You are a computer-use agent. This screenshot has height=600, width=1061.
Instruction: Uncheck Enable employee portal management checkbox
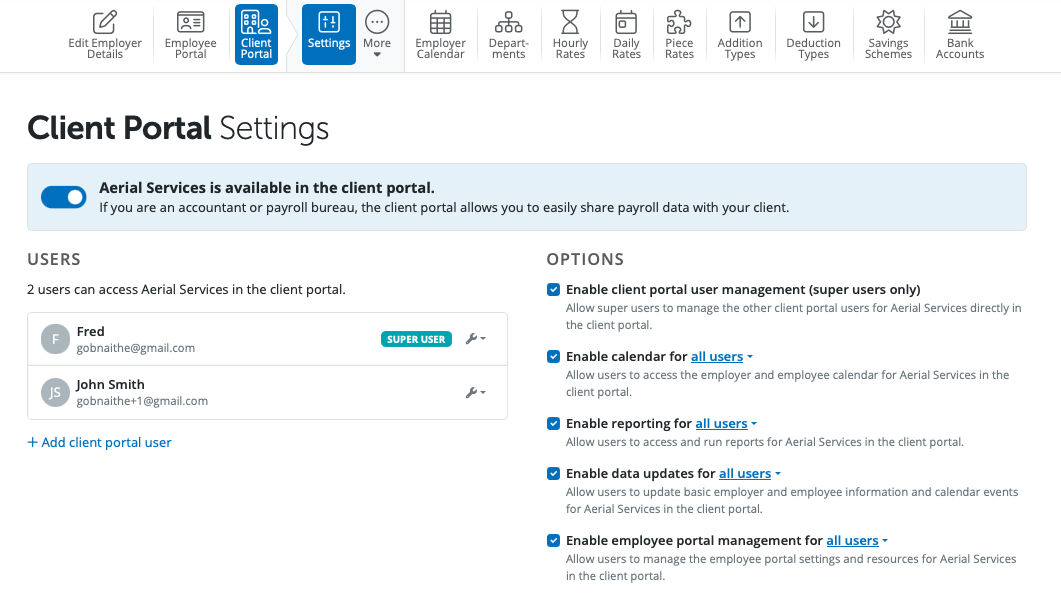554,540
